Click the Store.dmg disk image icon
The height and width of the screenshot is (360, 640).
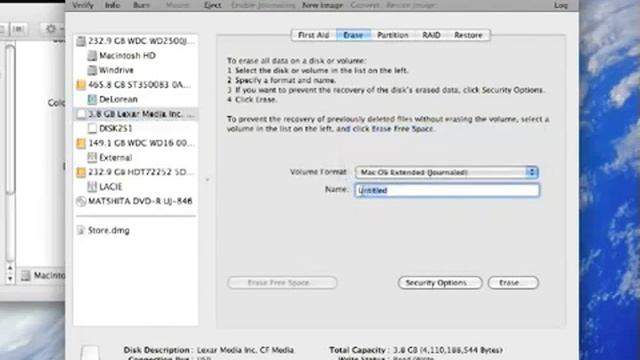(x=81, y=231)
